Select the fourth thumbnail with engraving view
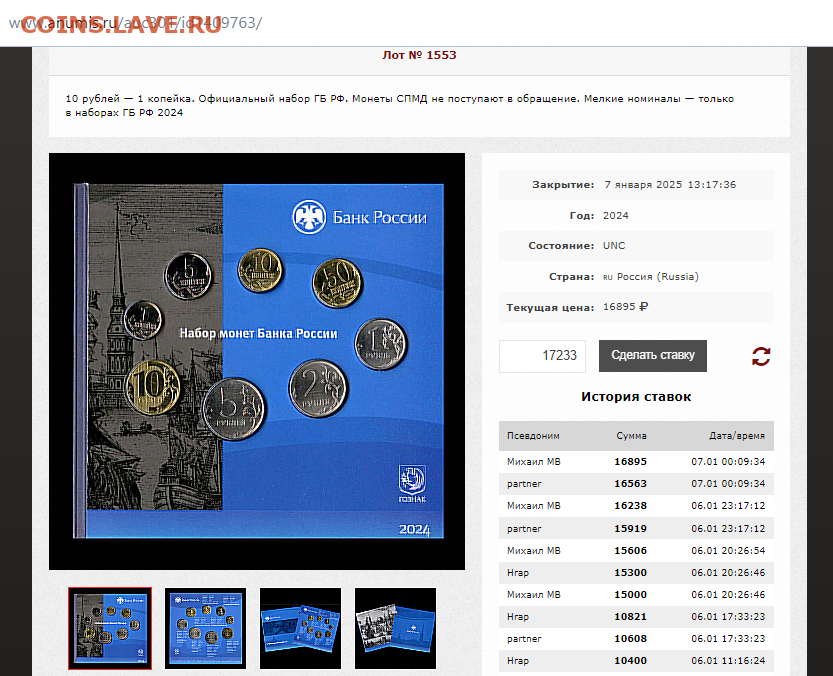Screen dimensions: 833x676 [395, 628]
